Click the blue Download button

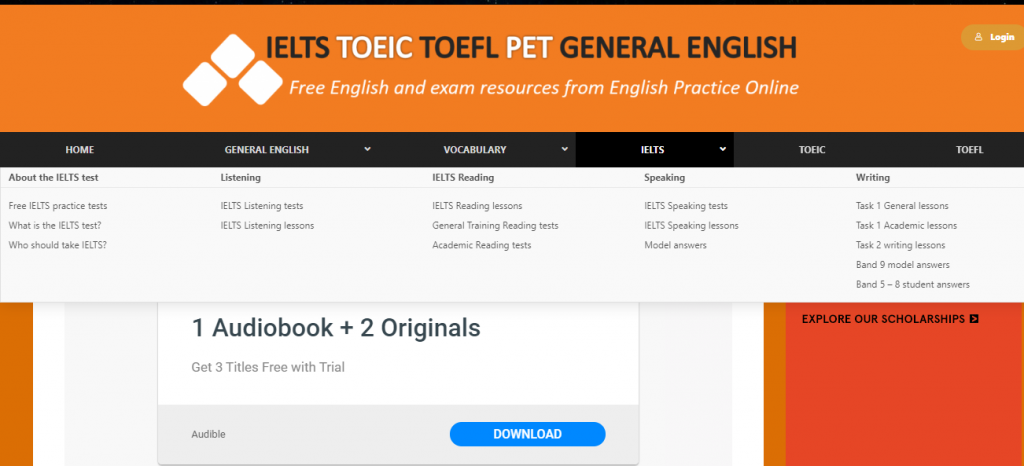click(x=527, y=434)
